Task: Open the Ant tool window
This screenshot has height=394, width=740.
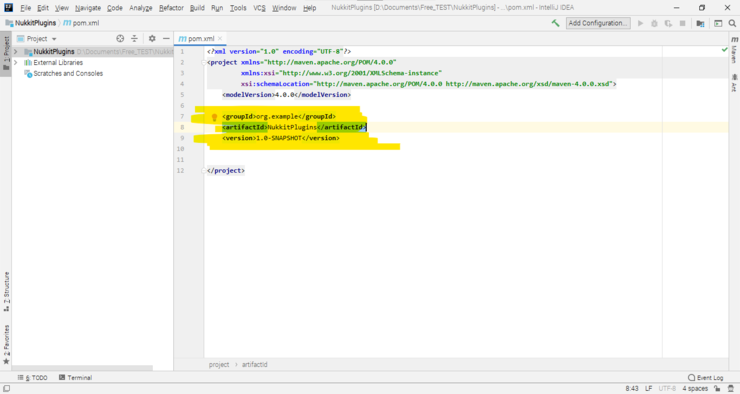Action: tap(734, 83)
